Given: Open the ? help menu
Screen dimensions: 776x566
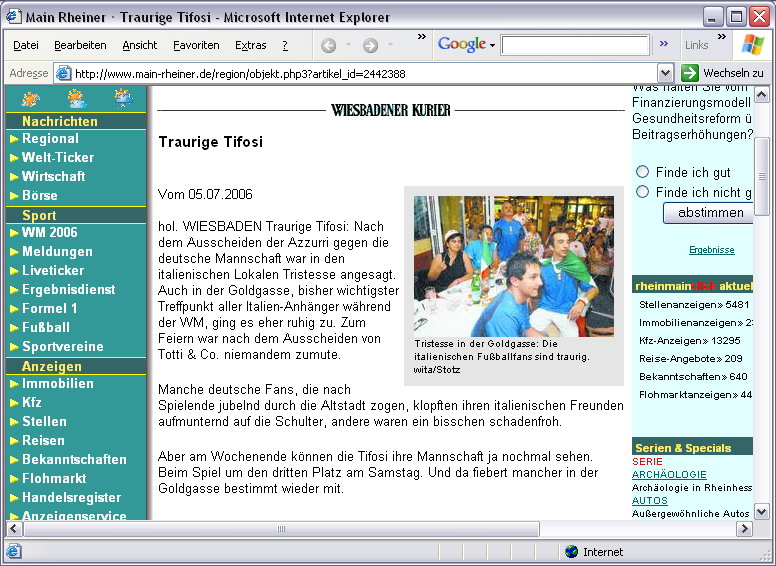Looking at the screenshot, I should click(285, 46).
